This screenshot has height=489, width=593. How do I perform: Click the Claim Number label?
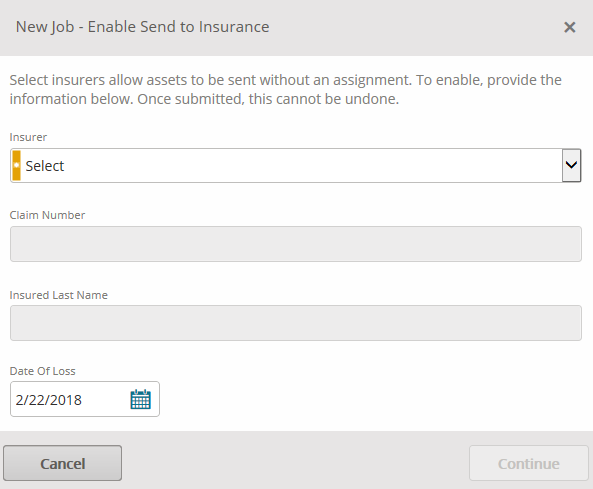coord(47,215)
